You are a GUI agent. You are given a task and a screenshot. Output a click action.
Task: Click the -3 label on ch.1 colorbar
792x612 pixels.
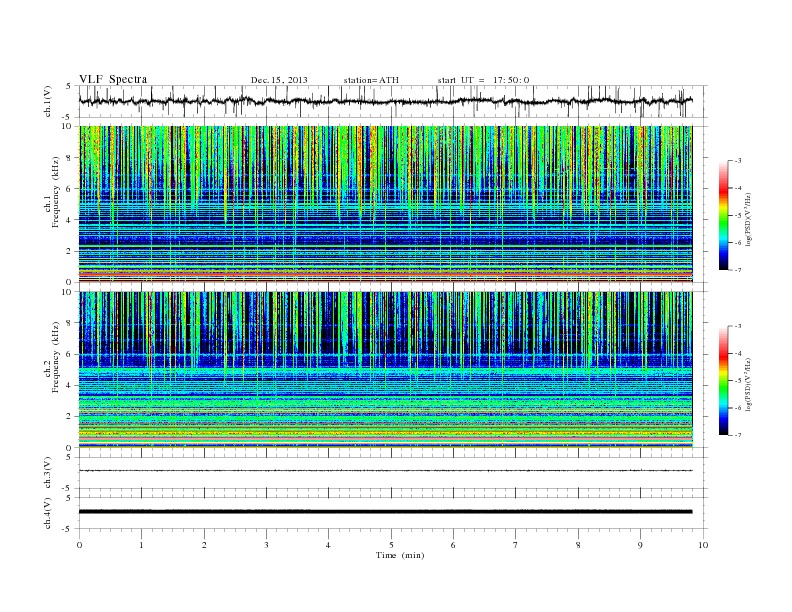pos(738,161)
